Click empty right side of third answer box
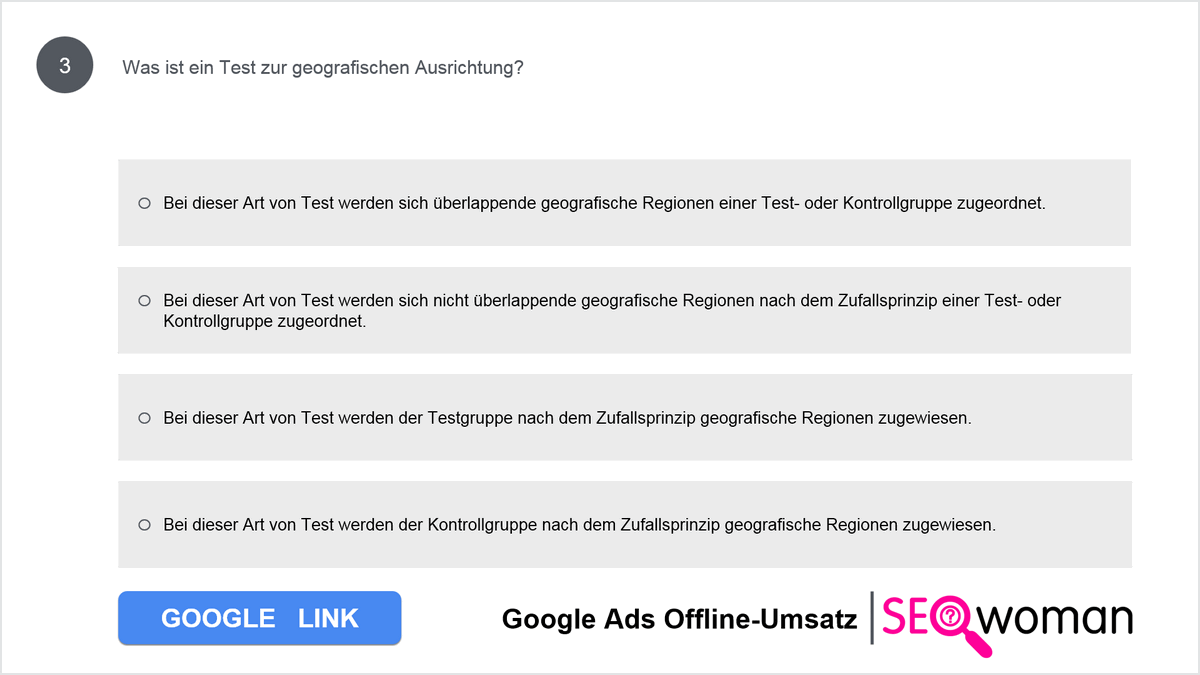Image resolution: width=1200 pixels, height=675 pixels. [x=1050, y=418]
